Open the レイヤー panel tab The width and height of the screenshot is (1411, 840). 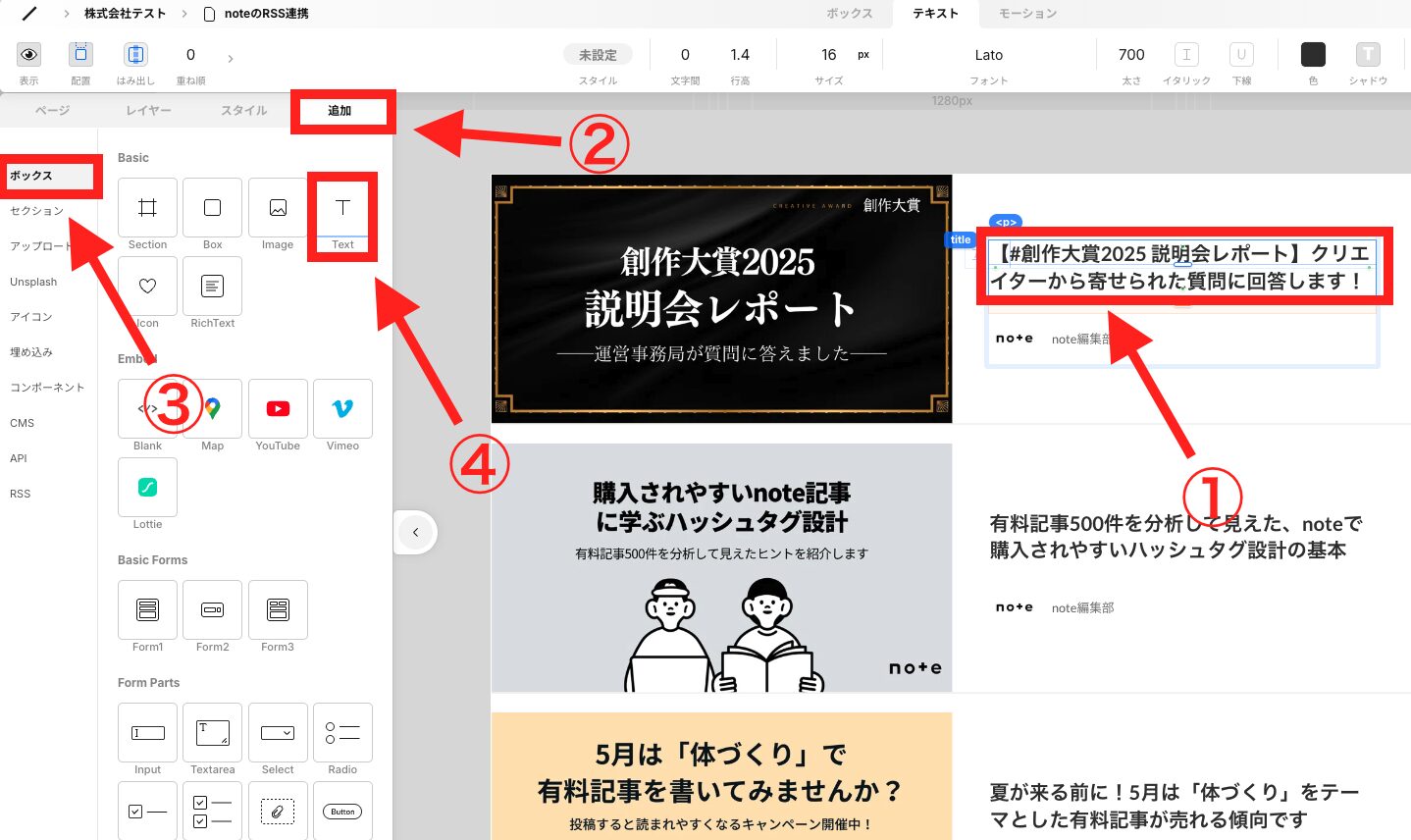click(148, 110)
